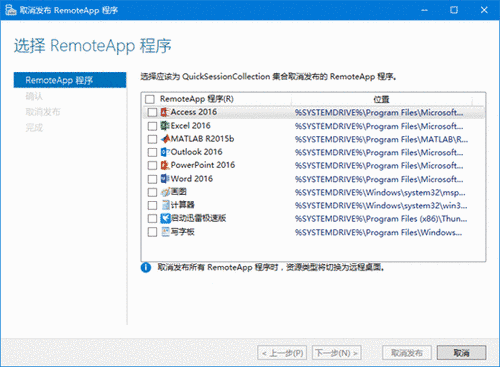This screenshot has height=367, width=500.
Task: Check the Word 2016 checkbox
Action: 152,179
